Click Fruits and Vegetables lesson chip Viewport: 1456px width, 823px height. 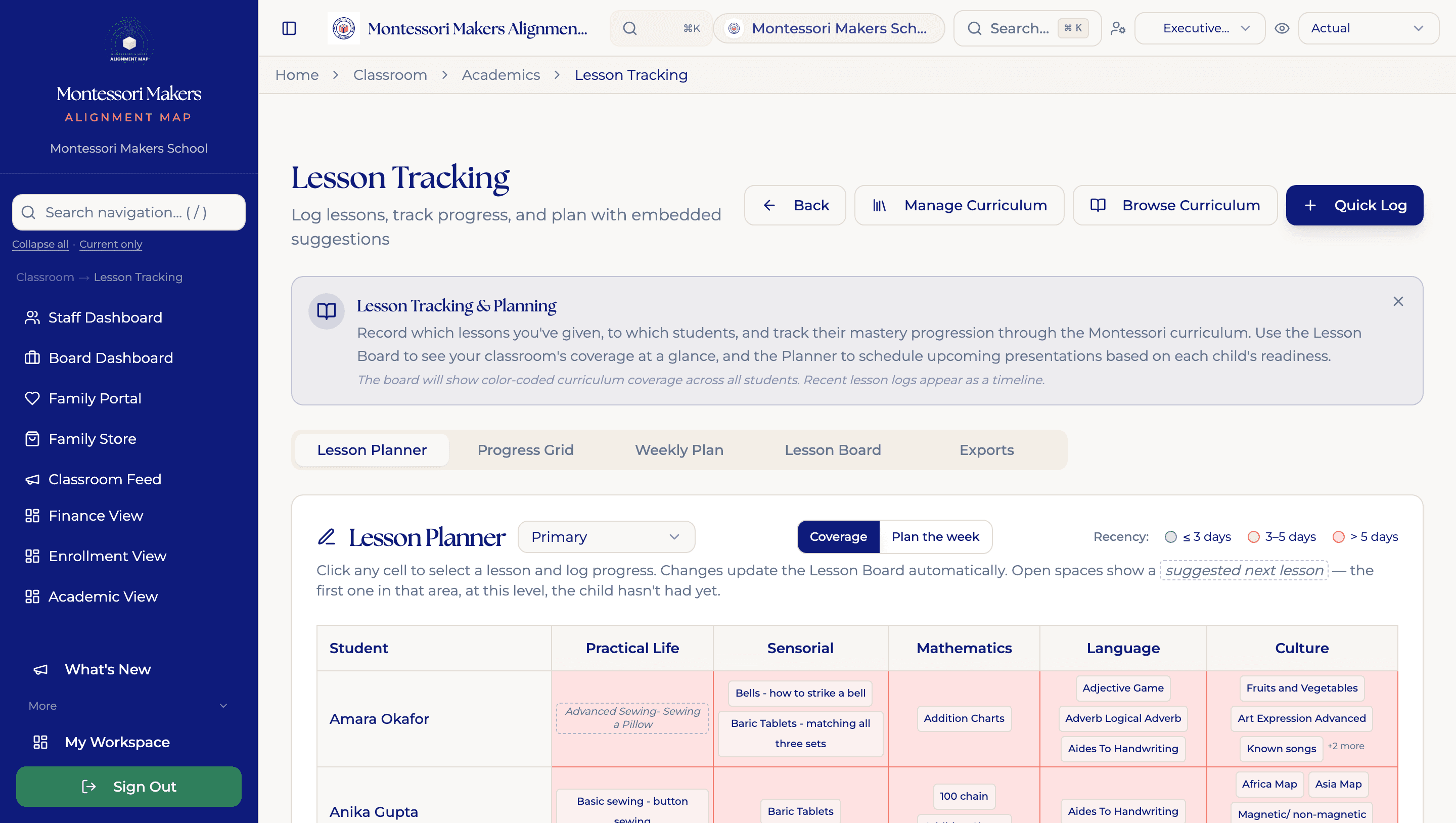1302,688
